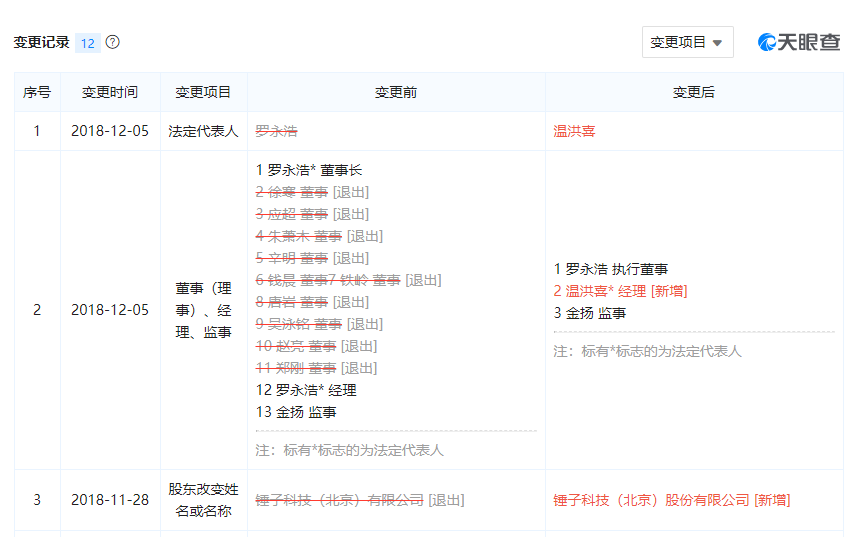The image size is (846, 537).
Task: Click 1 罗永浩 执行董事 in 变更后 column
Action: (611, 269)
